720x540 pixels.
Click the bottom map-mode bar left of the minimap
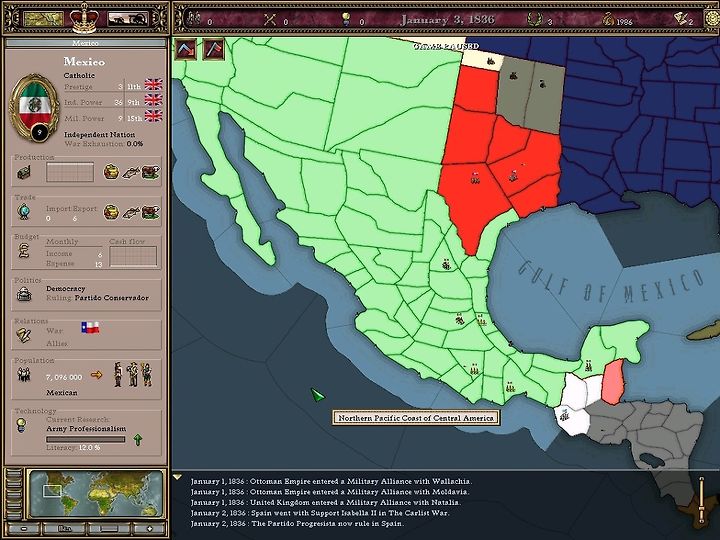[14, 514]
